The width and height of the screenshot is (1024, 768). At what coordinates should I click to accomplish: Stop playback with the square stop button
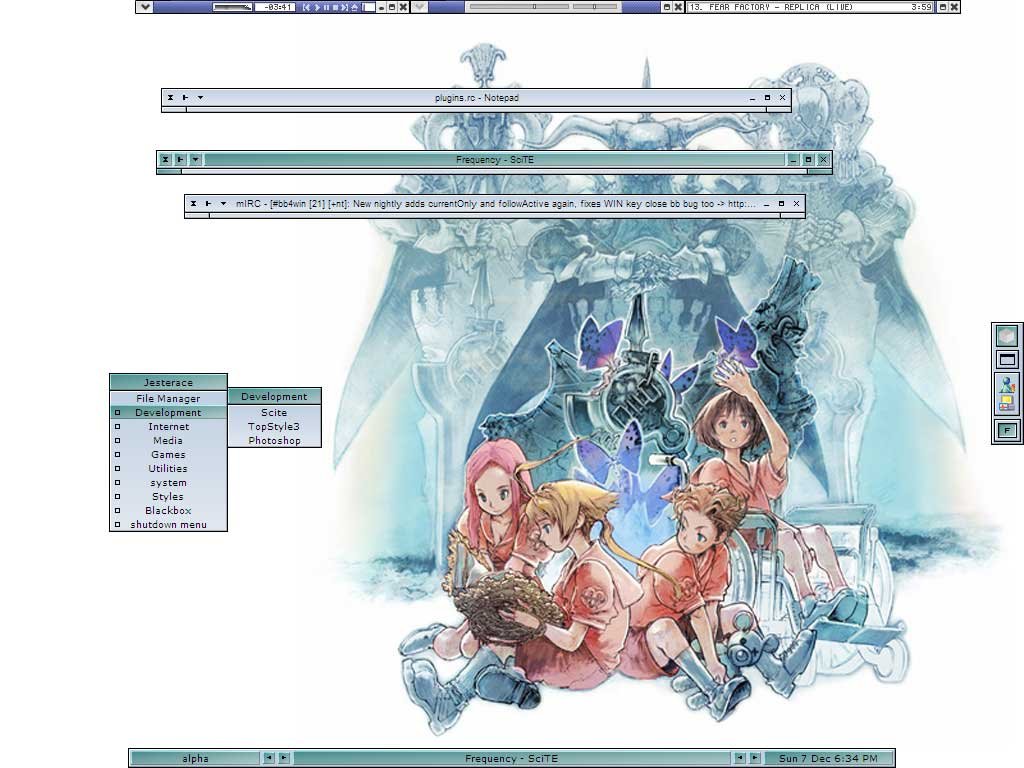pos(335,7)
